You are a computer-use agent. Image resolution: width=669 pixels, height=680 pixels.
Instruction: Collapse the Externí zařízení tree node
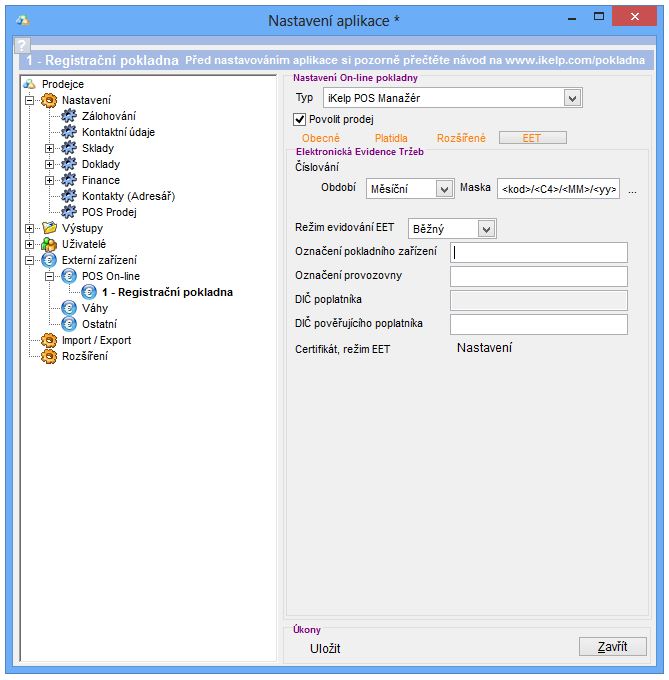coord(29,260)
